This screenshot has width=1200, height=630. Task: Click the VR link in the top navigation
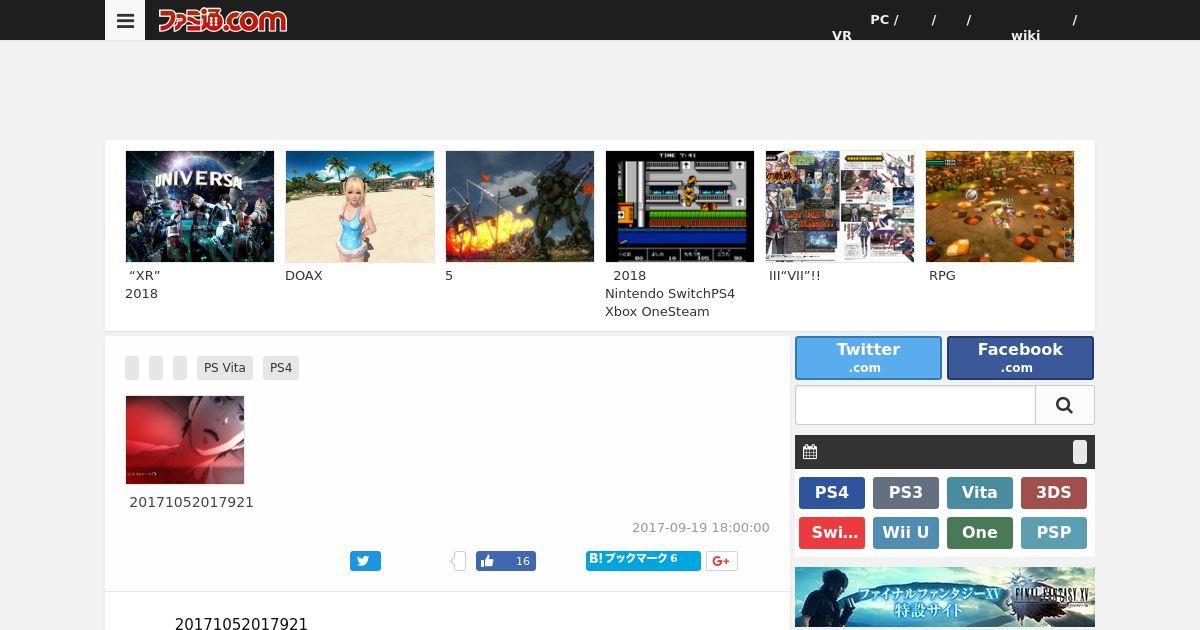pyautogui.click(x=842, y=35)
